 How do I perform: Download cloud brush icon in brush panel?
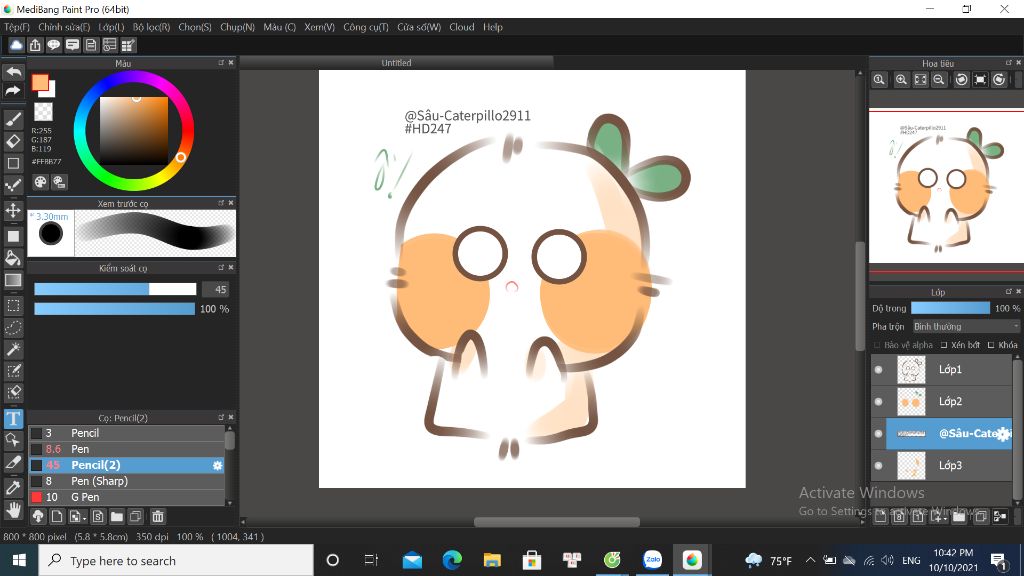[x=38, y=517]
